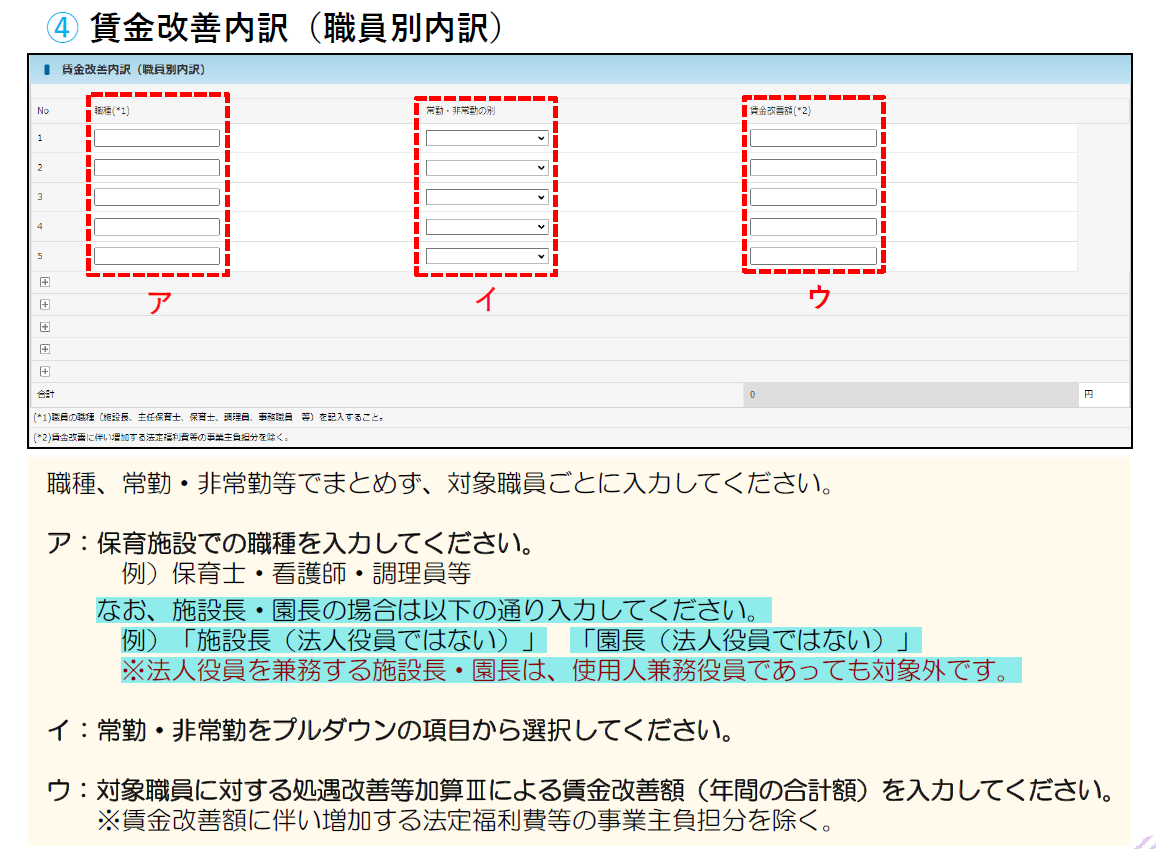Open 常勤・非常勤の別 dropdown in row 2
Viewport: 1156px width, 849px height.
(x=487, y=168)
